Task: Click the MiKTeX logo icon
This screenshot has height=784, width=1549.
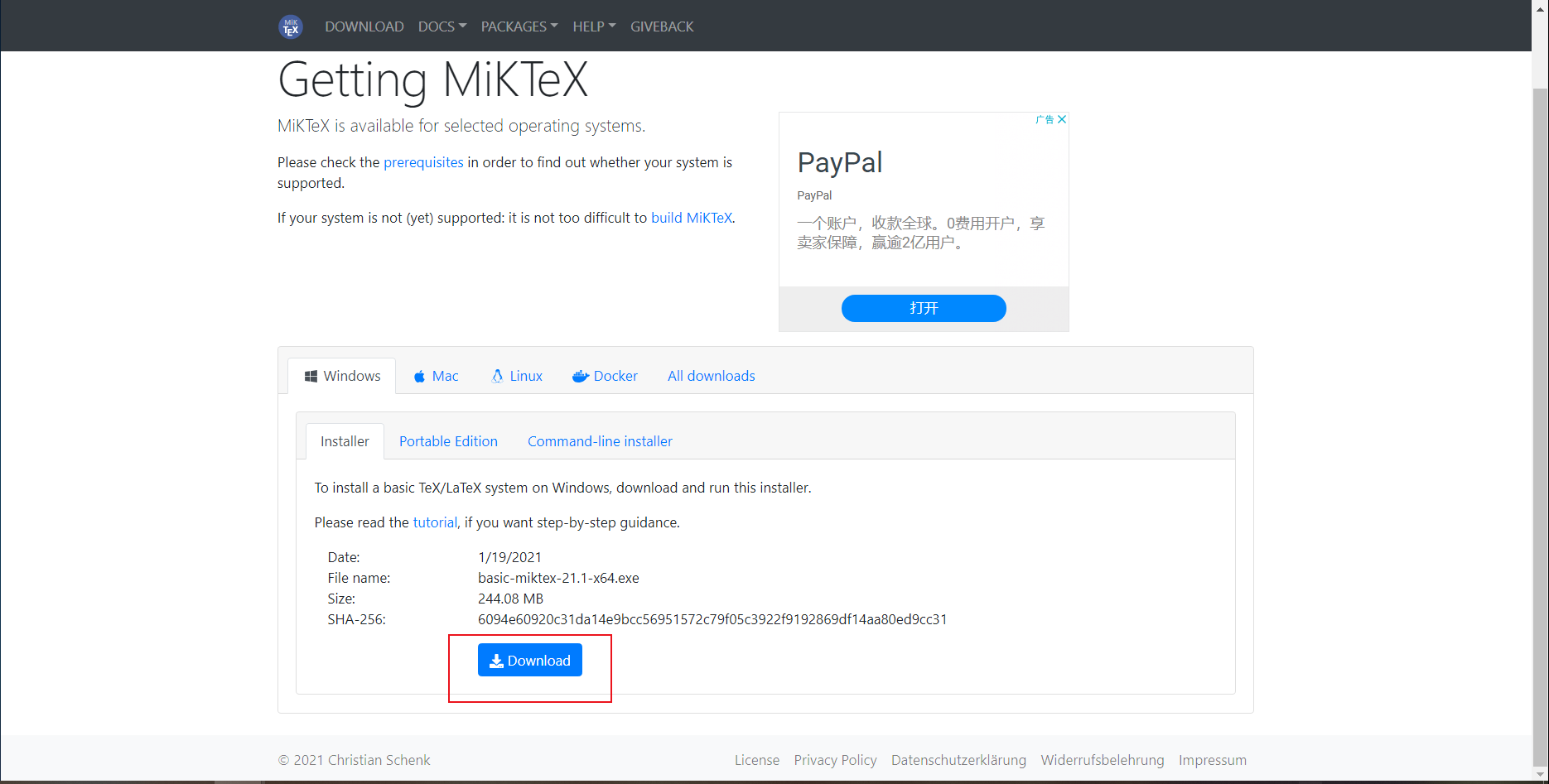Action: pyautogui.click(x=291, y=26)
